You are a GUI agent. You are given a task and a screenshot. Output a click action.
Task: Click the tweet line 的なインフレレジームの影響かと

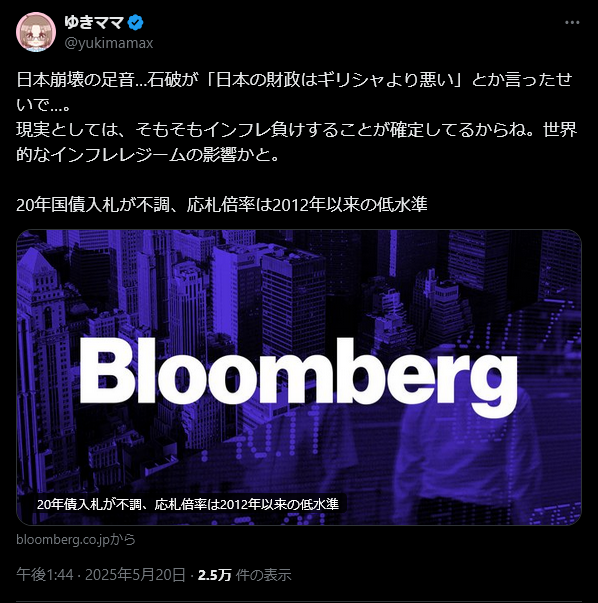tap(147, 155)
